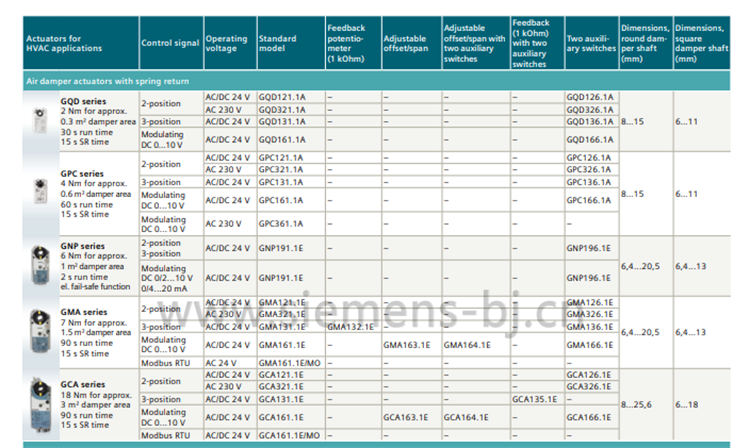Select auxiliary switch model GCA326.1E

[x=589, y=386]
